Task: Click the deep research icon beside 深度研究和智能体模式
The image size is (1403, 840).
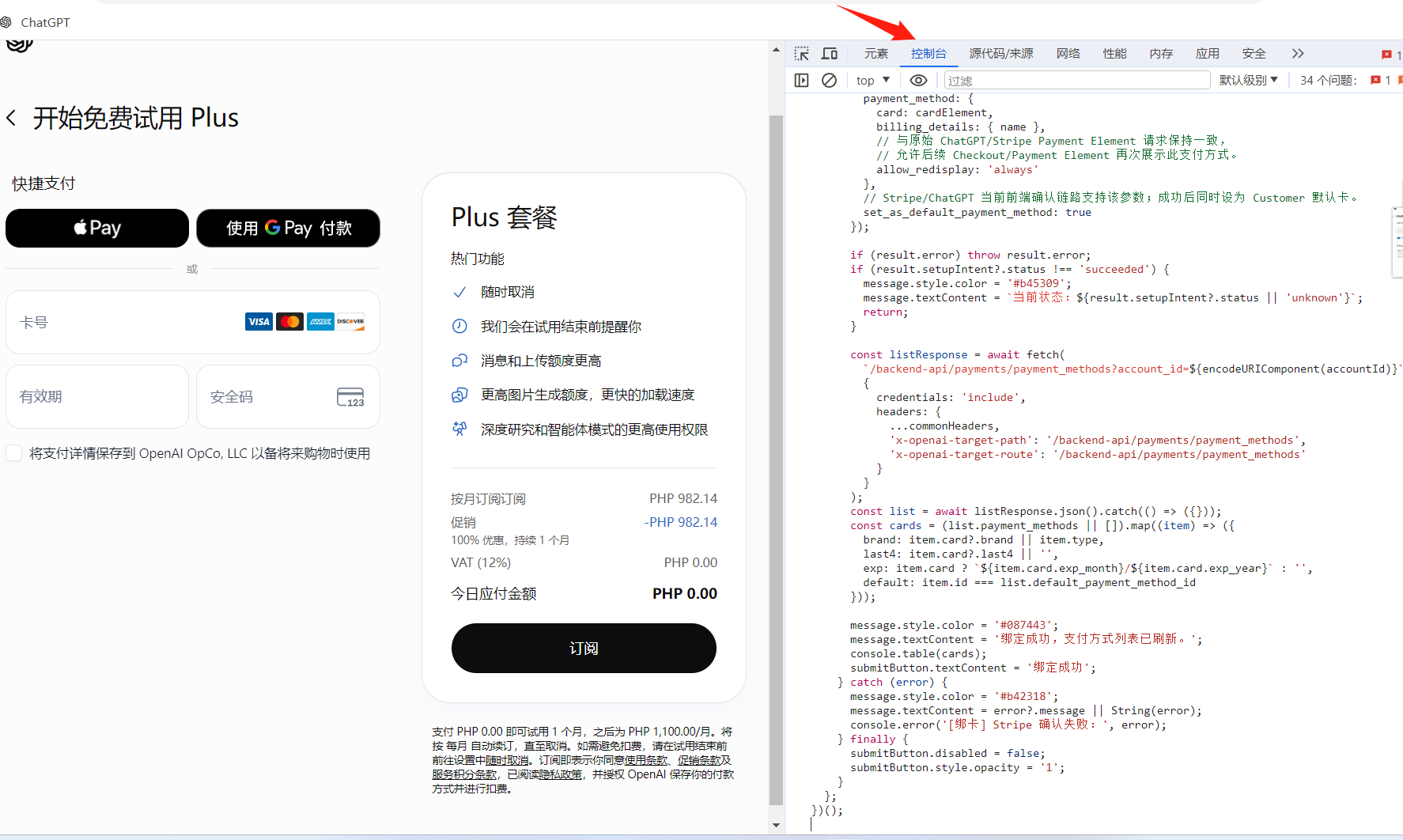Action: pyautogui.click(x=459, y=429)
